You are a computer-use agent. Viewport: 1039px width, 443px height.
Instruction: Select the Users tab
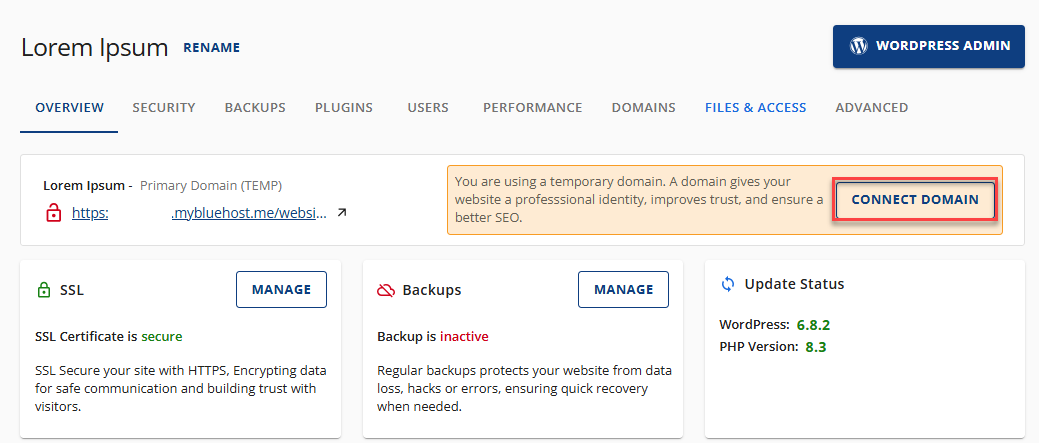(428, 108)
